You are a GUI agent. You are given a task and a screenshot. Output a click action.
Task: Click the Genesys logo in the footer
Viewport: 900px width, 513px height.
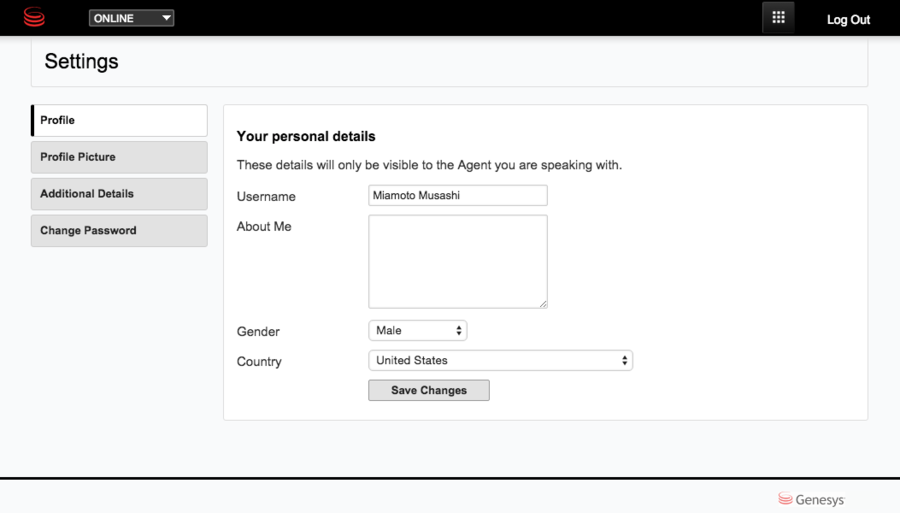coord(811,499)
